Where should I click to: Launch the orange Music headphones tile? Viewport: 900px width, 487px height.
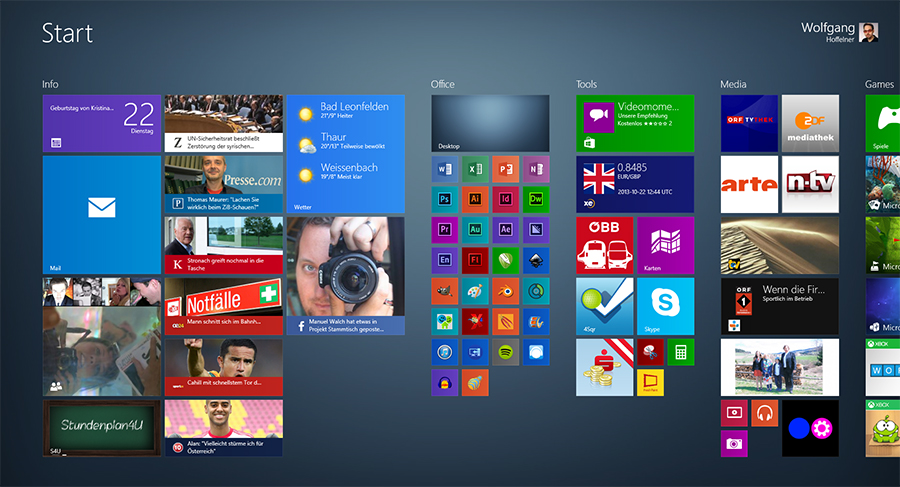click(x=765, y=413)
